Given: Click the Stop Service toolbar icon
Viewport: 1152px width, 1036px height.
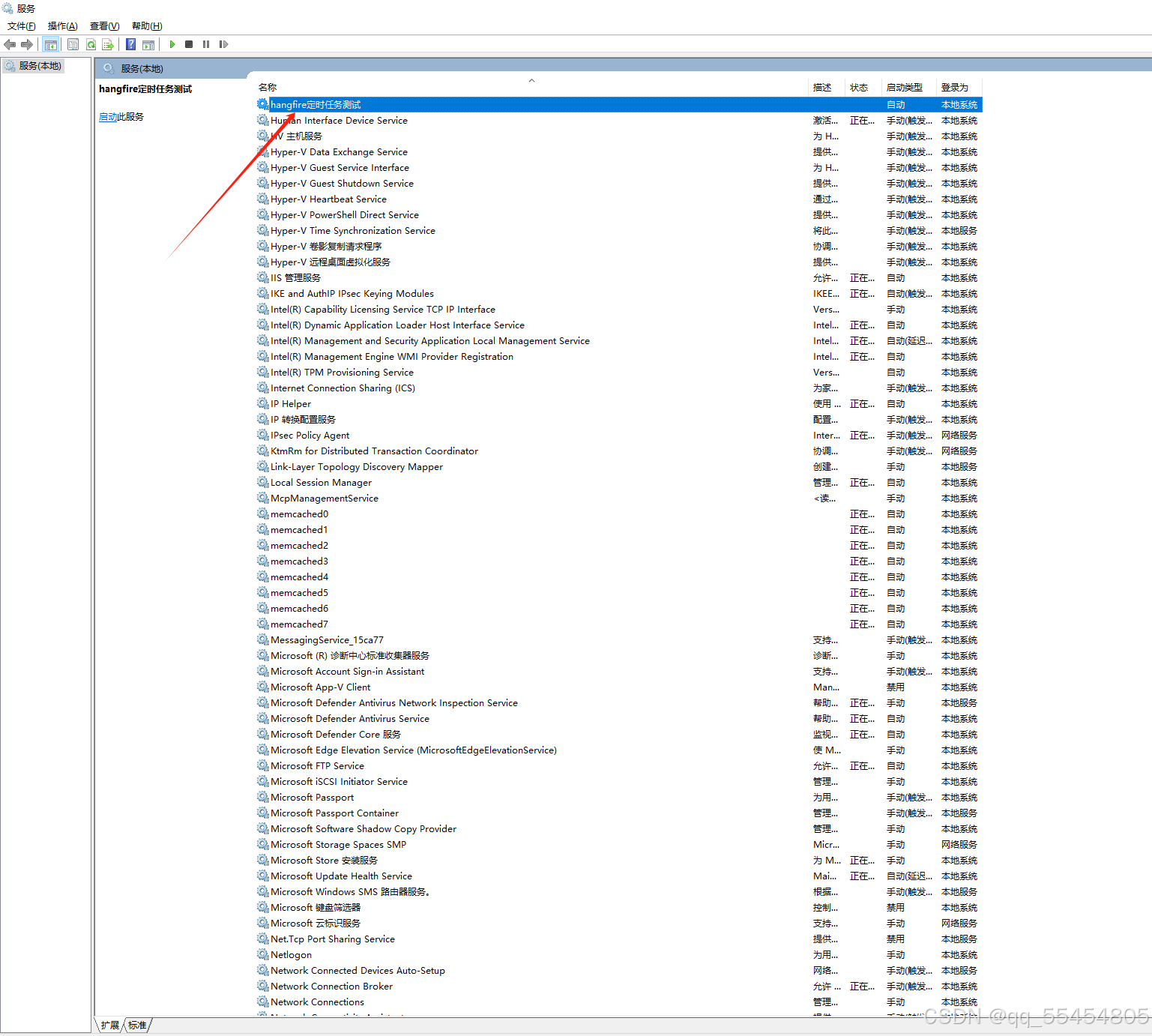Looking at the screenshot, I should point(189,44).
